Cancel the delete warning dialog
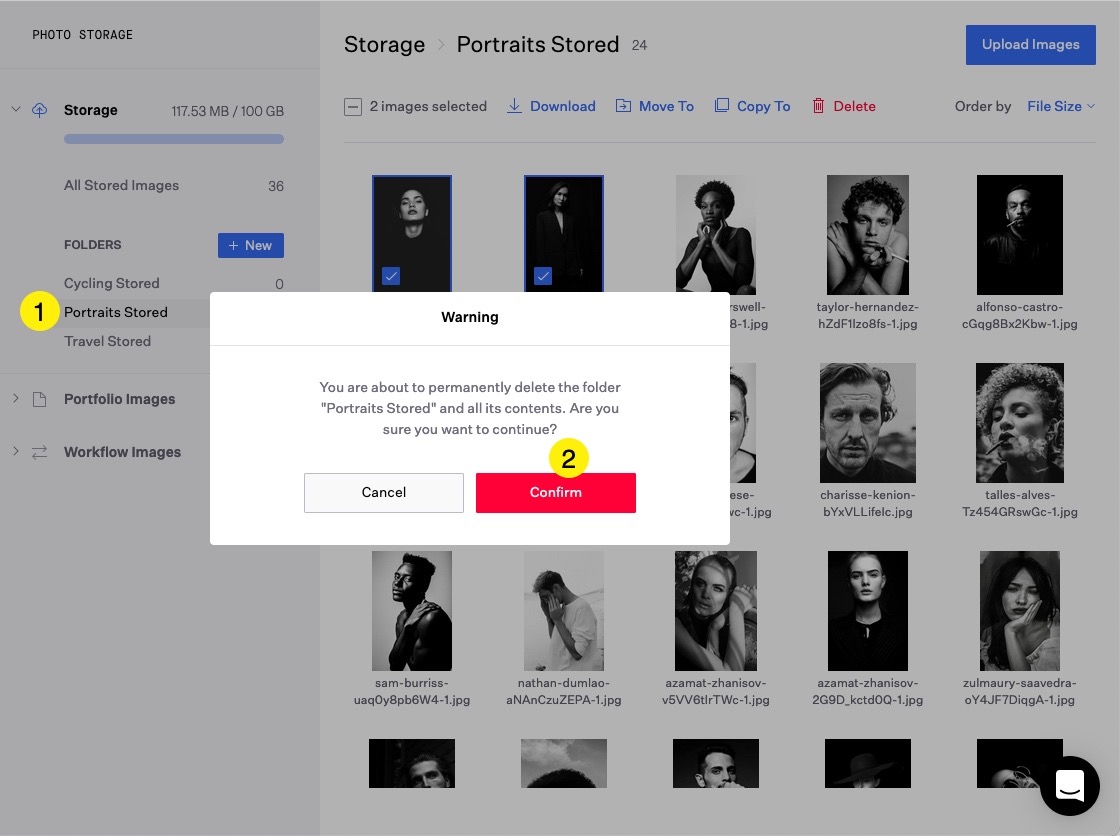This screenshot has height=836, width=1120. [384, 493]
